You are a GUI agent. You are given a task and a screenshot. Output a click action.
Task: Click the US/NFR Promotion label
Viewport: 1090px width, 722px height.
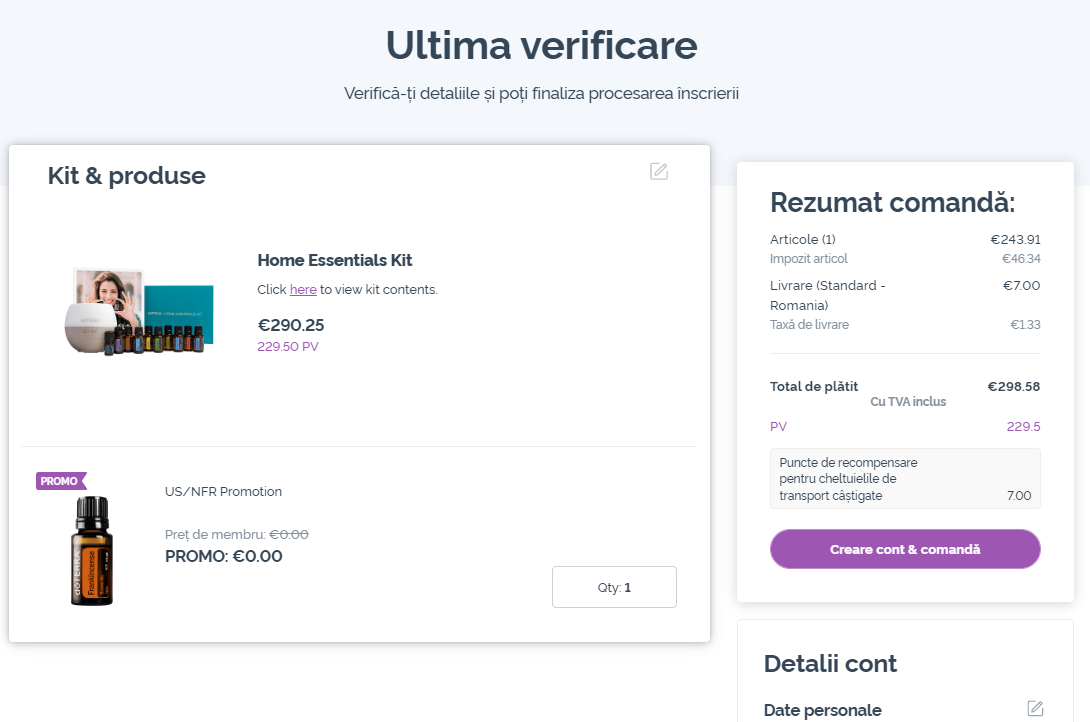(x=223, y=491)
